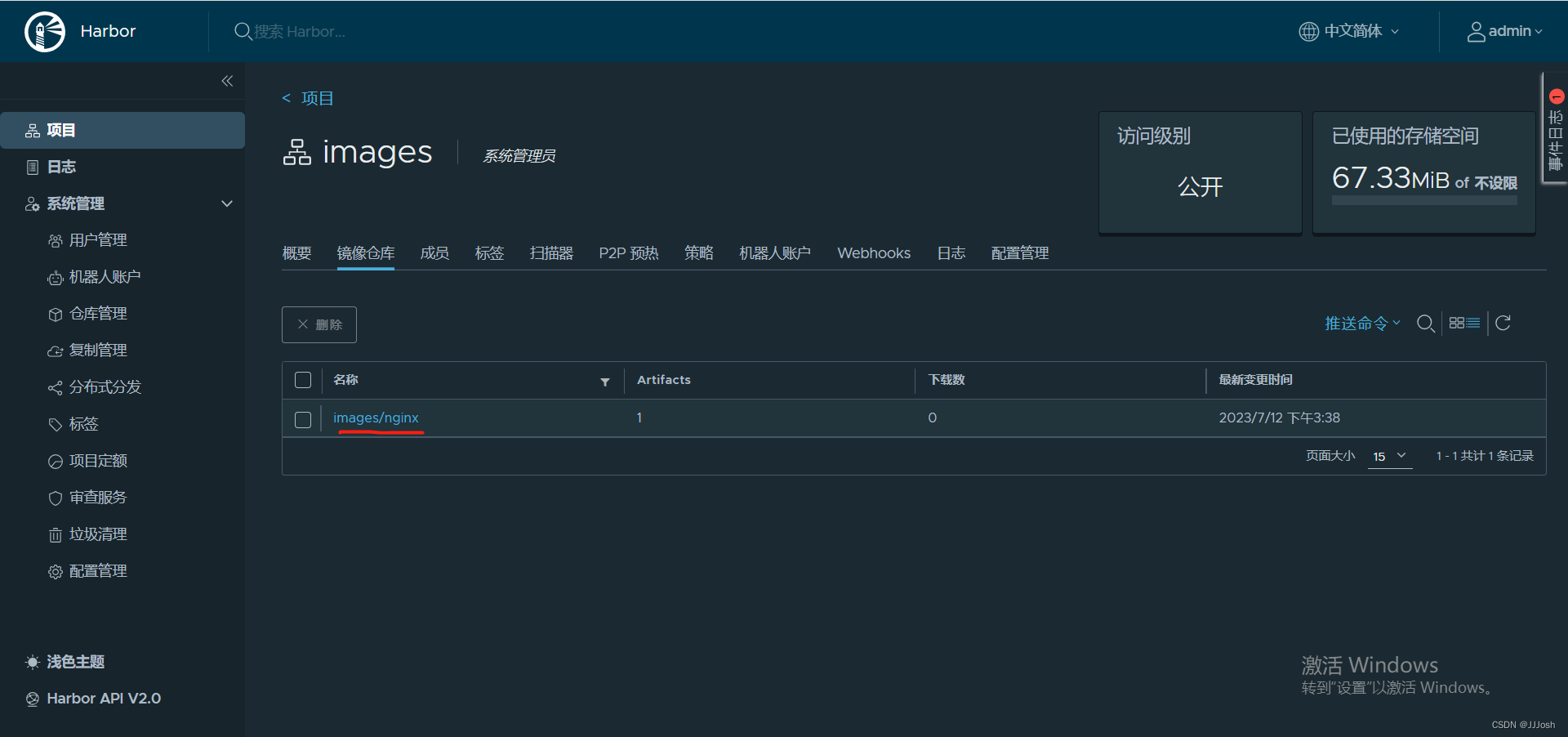
Task: Open 复制管理 in sidebar
Action: point(98,351)
